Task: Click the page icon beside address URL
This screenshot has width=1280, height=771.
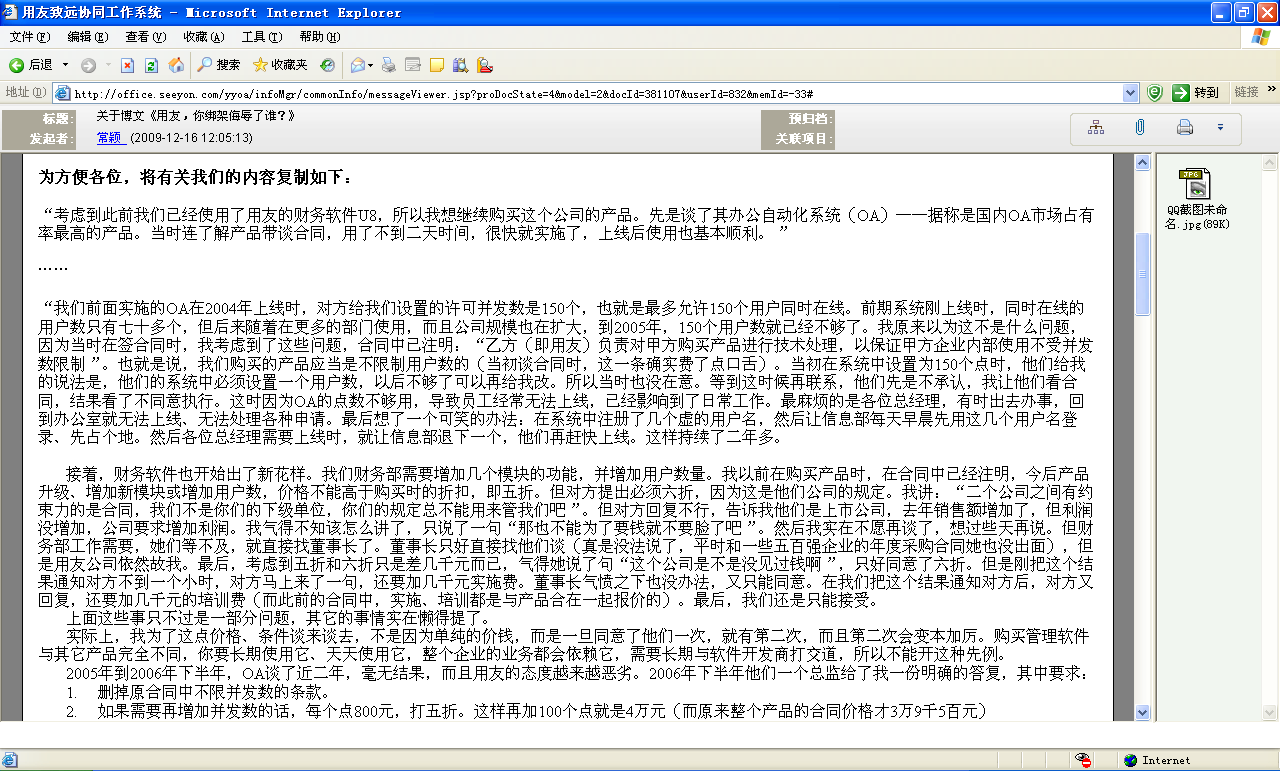Action: (x=62, y=93)
